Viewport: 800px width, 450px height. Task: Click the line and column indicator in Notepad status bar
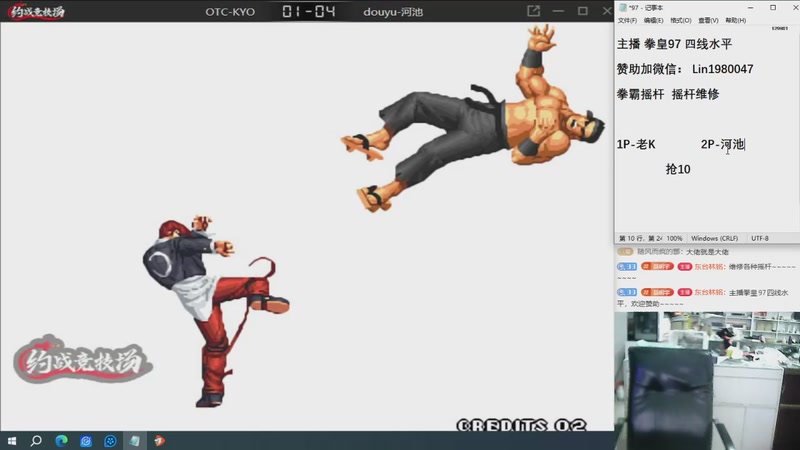tap(640, 238)
